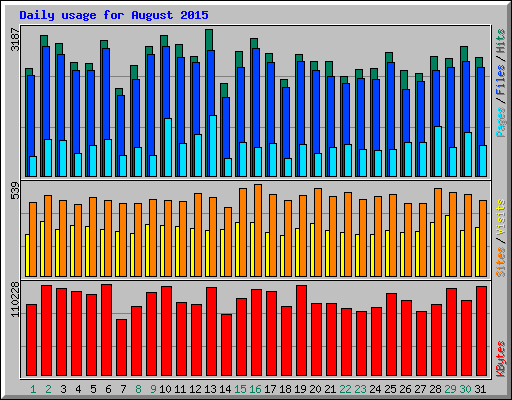Click the blue Files legend label
The width and height of the screenshot is (512, 400).
500,80
